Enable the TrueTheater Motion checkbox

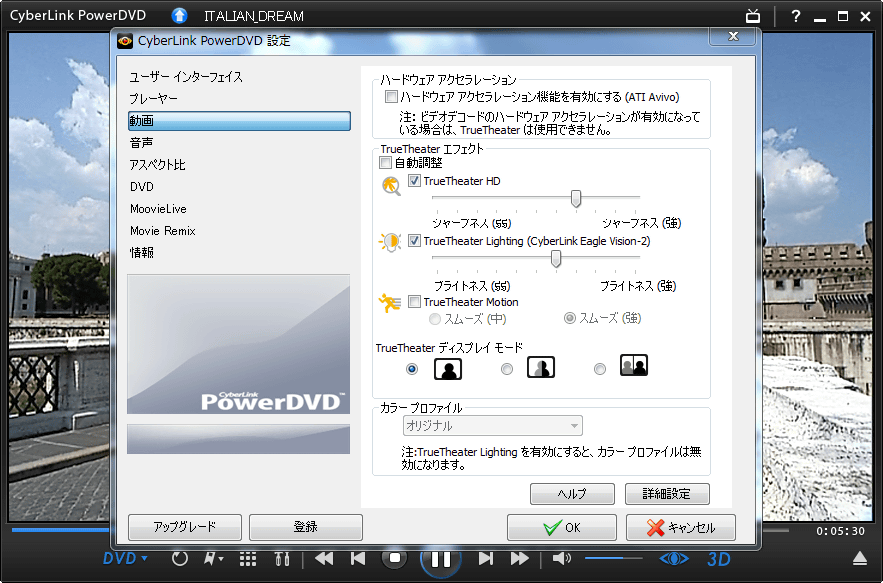tap(414, 301)
